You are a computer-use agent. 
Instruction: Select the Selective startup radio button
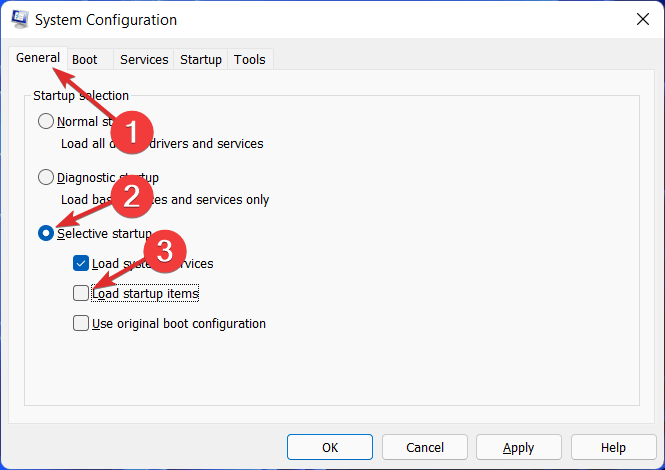pos(46,233)
